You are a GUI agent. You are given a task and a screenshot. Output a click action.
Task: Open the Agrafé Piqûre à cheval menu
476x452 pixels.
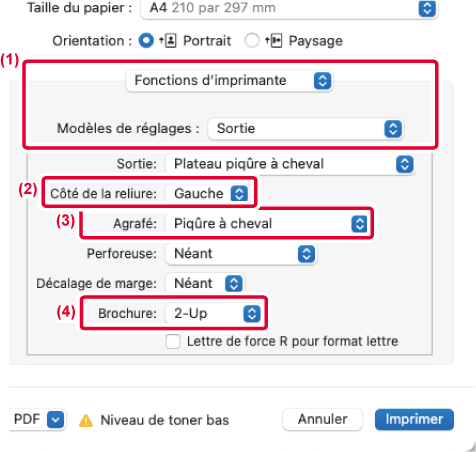[267, 224]
